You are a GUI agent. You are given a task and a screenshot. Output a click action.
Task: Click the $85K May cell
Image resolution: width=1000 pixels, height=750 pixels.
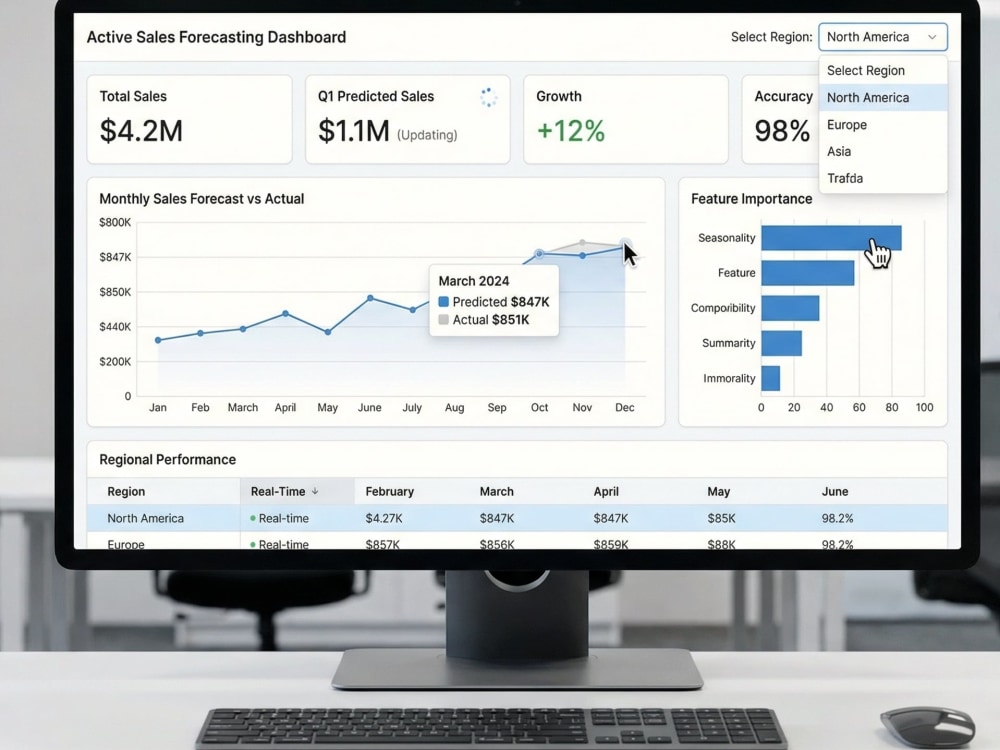pyautogui.click(x=721, y=518)
